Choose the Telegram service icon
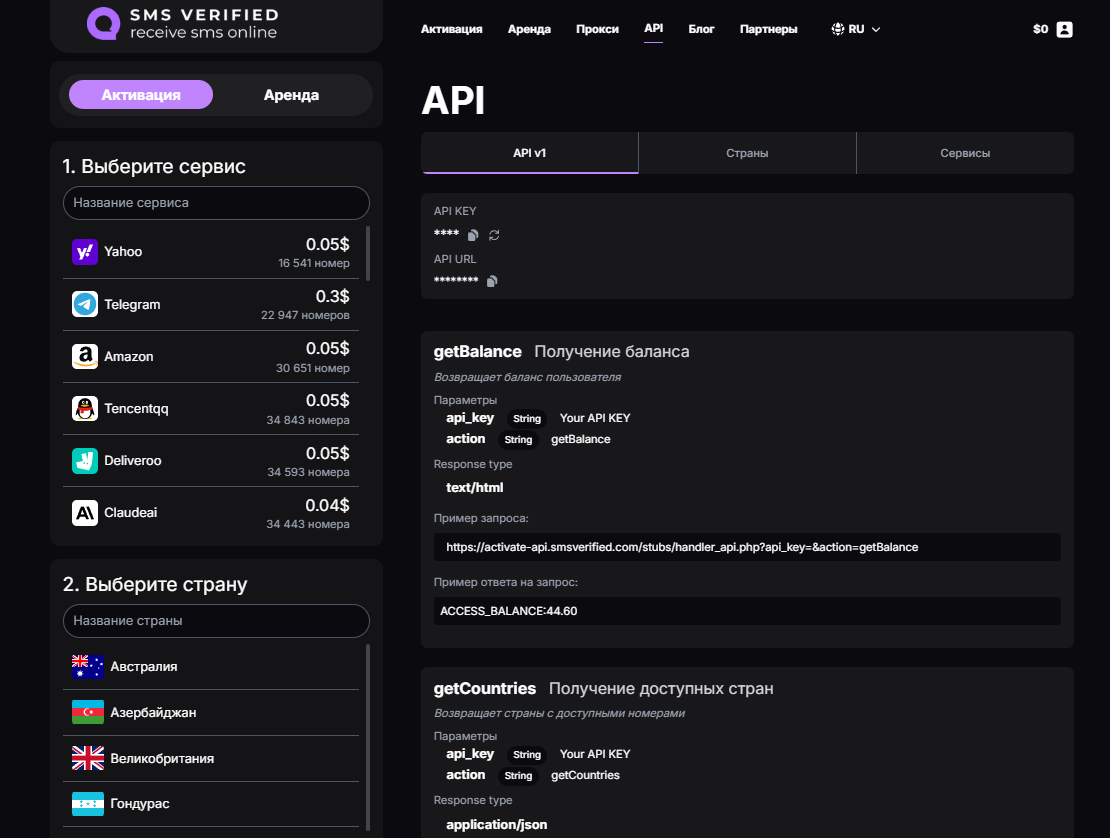The height and width of the screenshot is (838, 1110). pyautogui.click(x=85, y=304)
